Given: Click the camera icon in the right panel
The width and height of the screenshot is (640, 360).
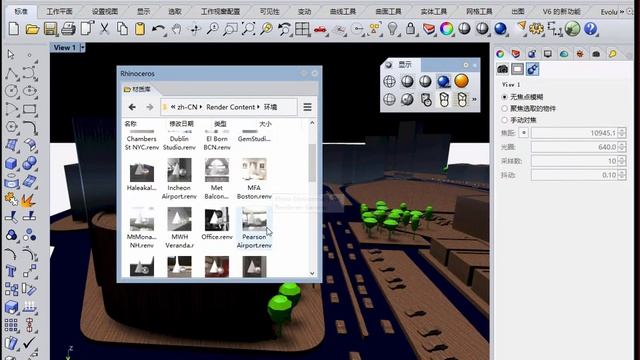Looking at the screenshot, I should 502,69.
